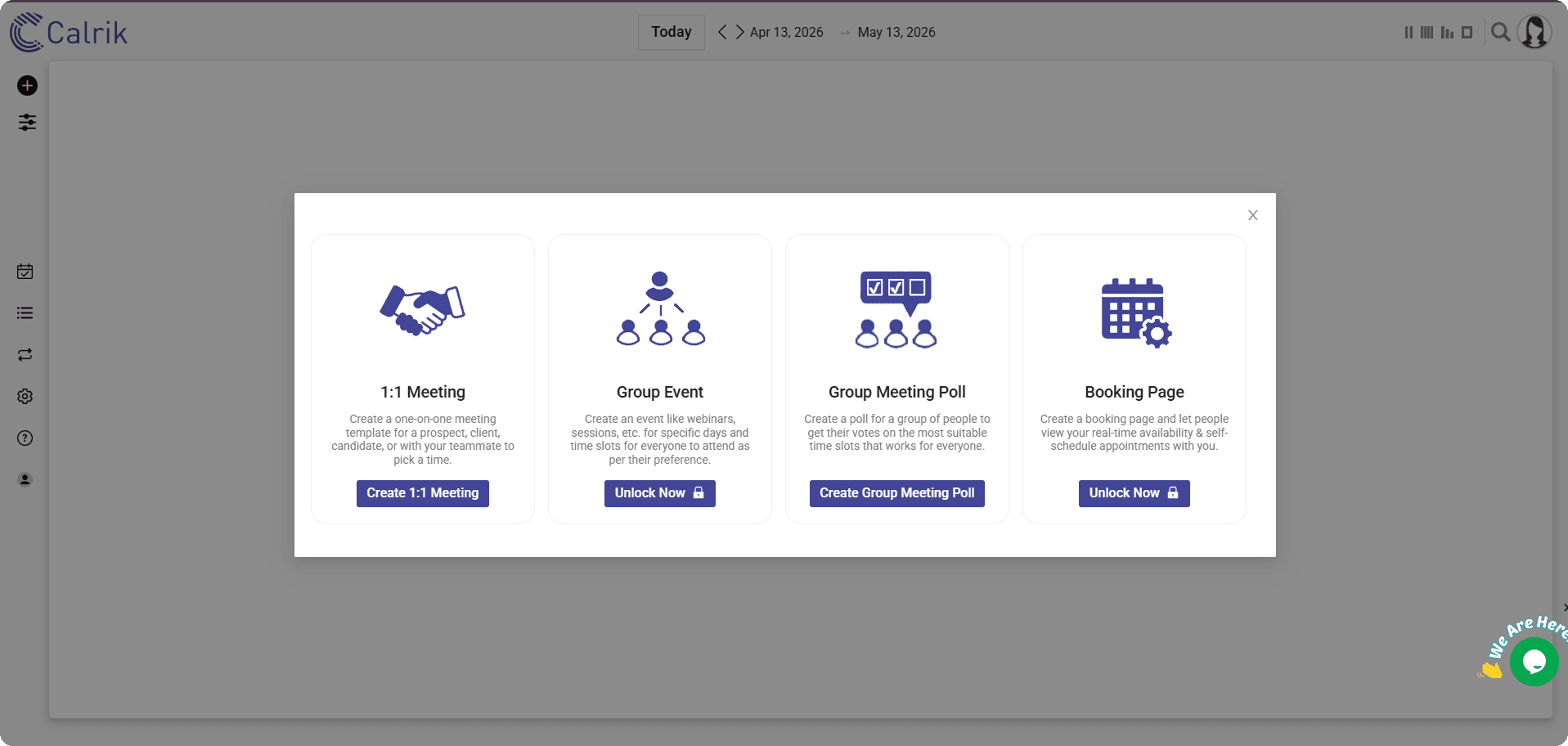The width and height of the screenshot is (1568, 746).
Task: Click the repeat arrows icon in sidebar
Action: point(25,355)
